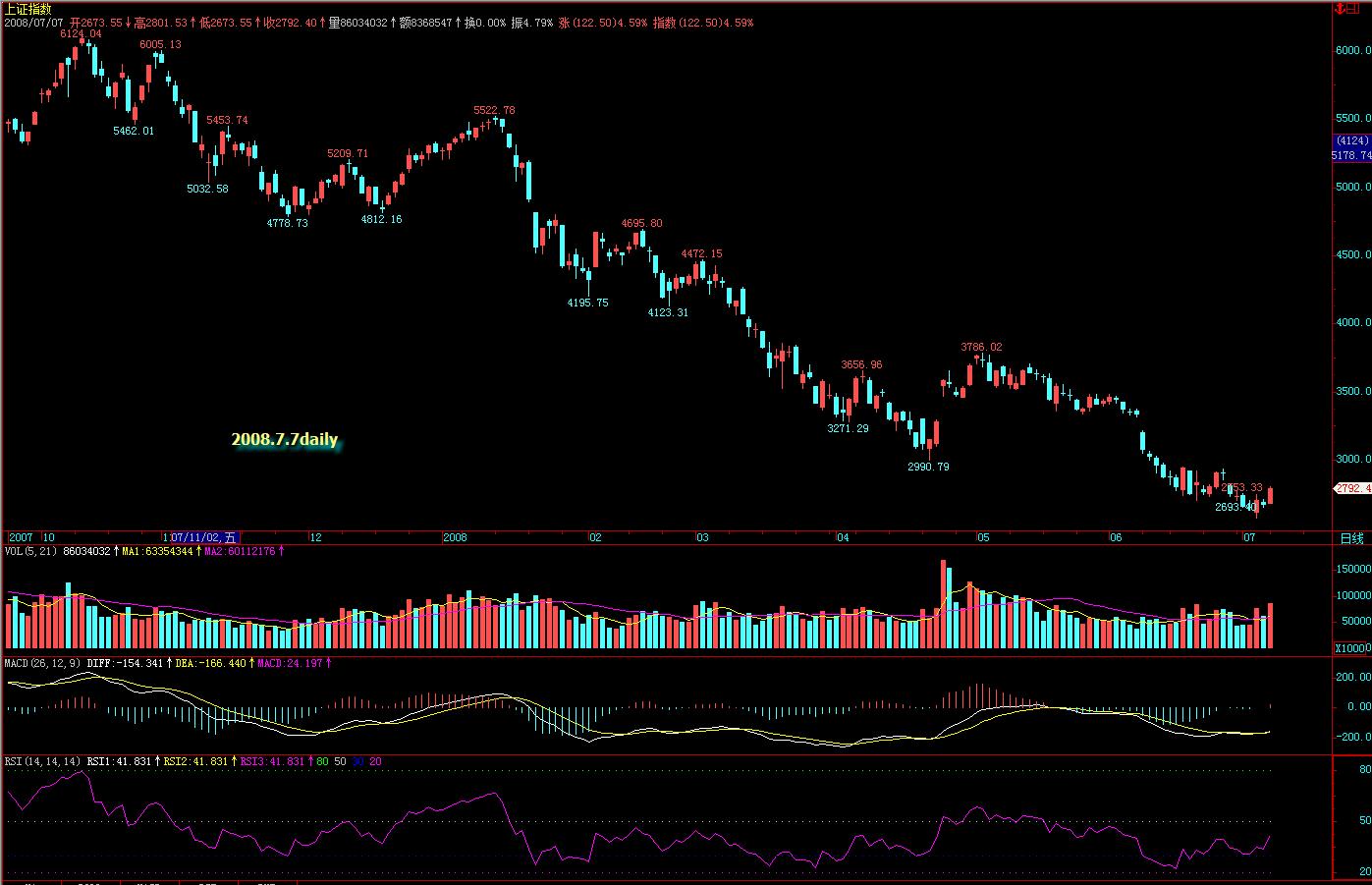Click the RSI(14,14,14) indicator name
The height and width of the screenshot is (885, 1372).
[42, 761]
